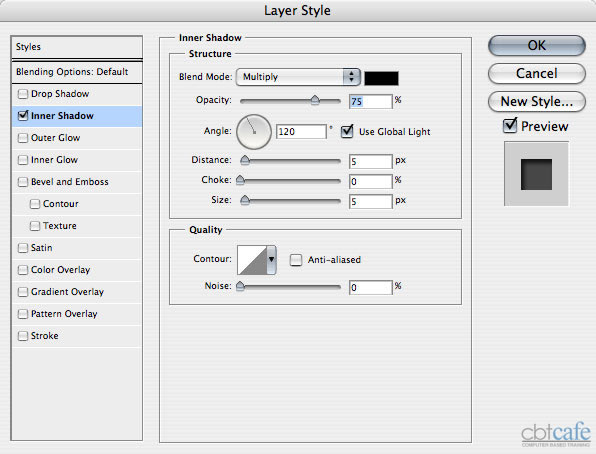Click the Angle dial control
The width and height of the screenshot is (596, 454).
pyautogui.click(x=254, y=132)
